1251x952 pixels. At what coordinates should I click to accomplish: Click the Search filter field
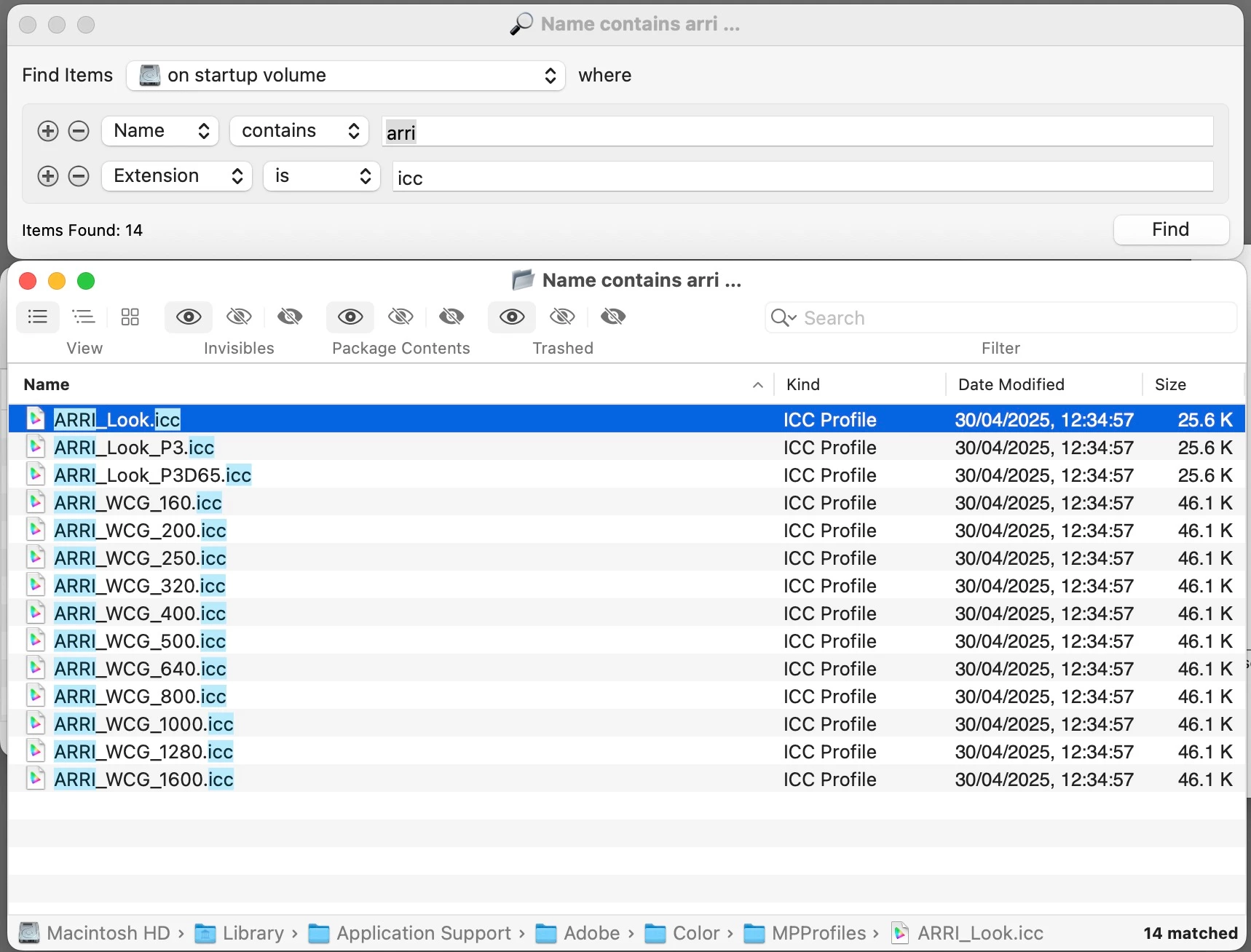[x=1001, y=318]
